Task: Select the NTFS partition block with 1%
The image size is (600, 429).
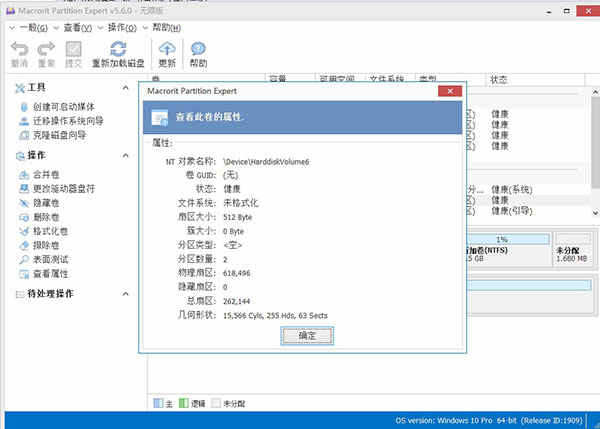Action: 508,249
